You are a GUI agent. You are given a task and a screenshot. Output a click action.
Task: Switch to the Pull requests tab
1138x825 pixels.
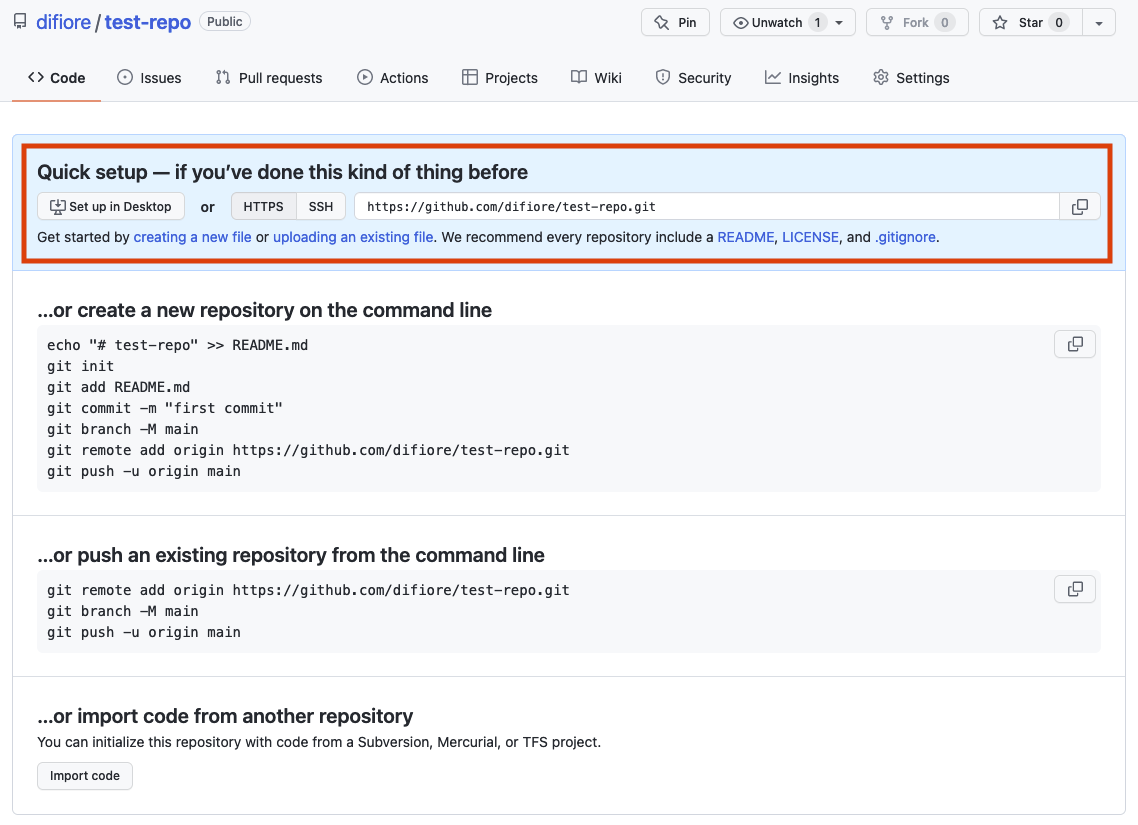[x=269, y=78]
